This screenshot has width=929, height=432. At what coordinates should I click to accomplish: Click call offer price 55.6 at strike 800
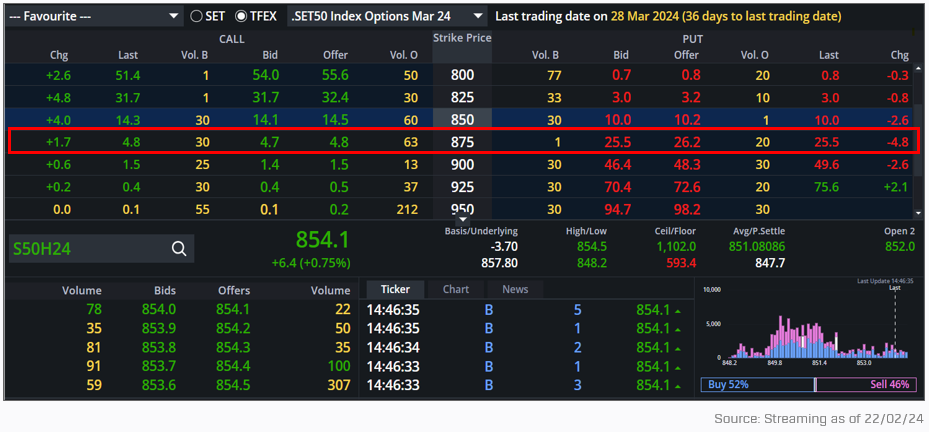coord(335,75)
